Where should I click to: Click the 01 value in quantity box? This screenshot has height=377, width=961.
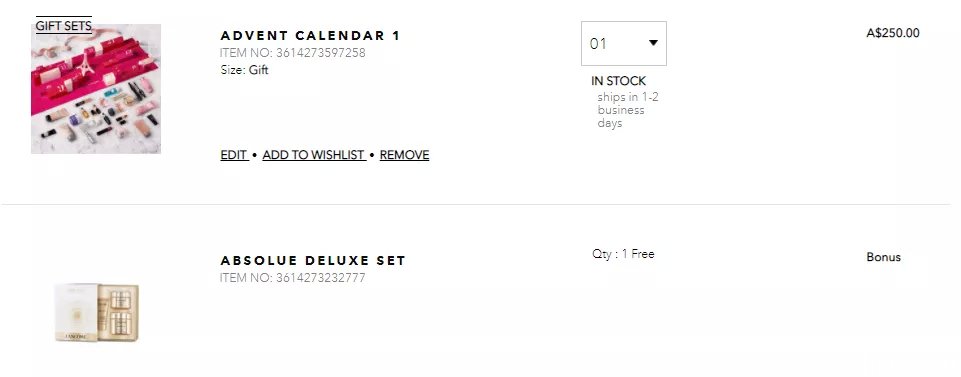pyautogui.click(x=598, y=44)
